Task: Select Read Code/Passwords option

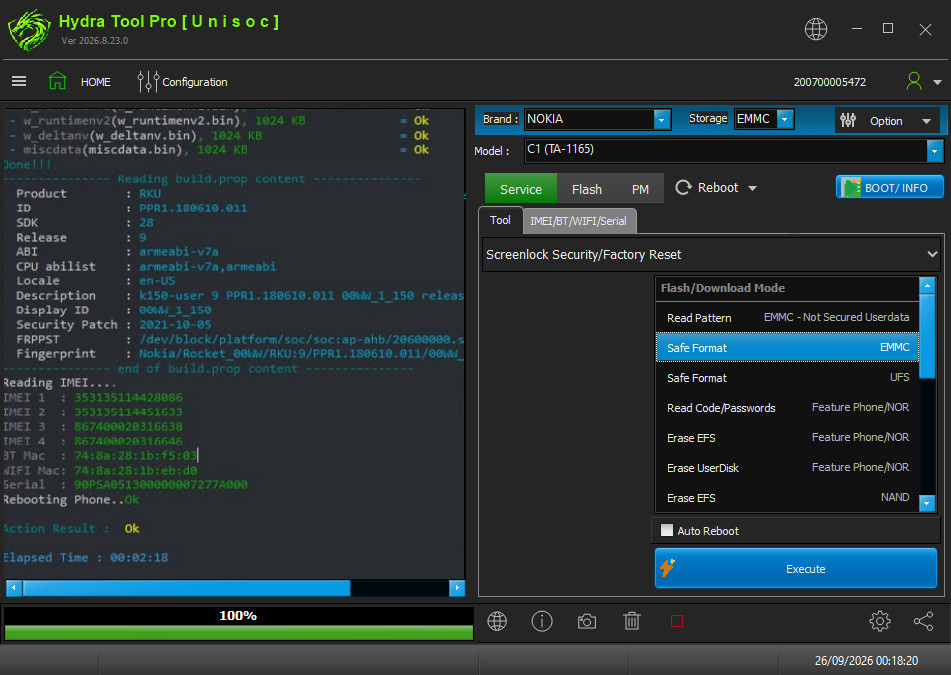Action: coord(787,408)
